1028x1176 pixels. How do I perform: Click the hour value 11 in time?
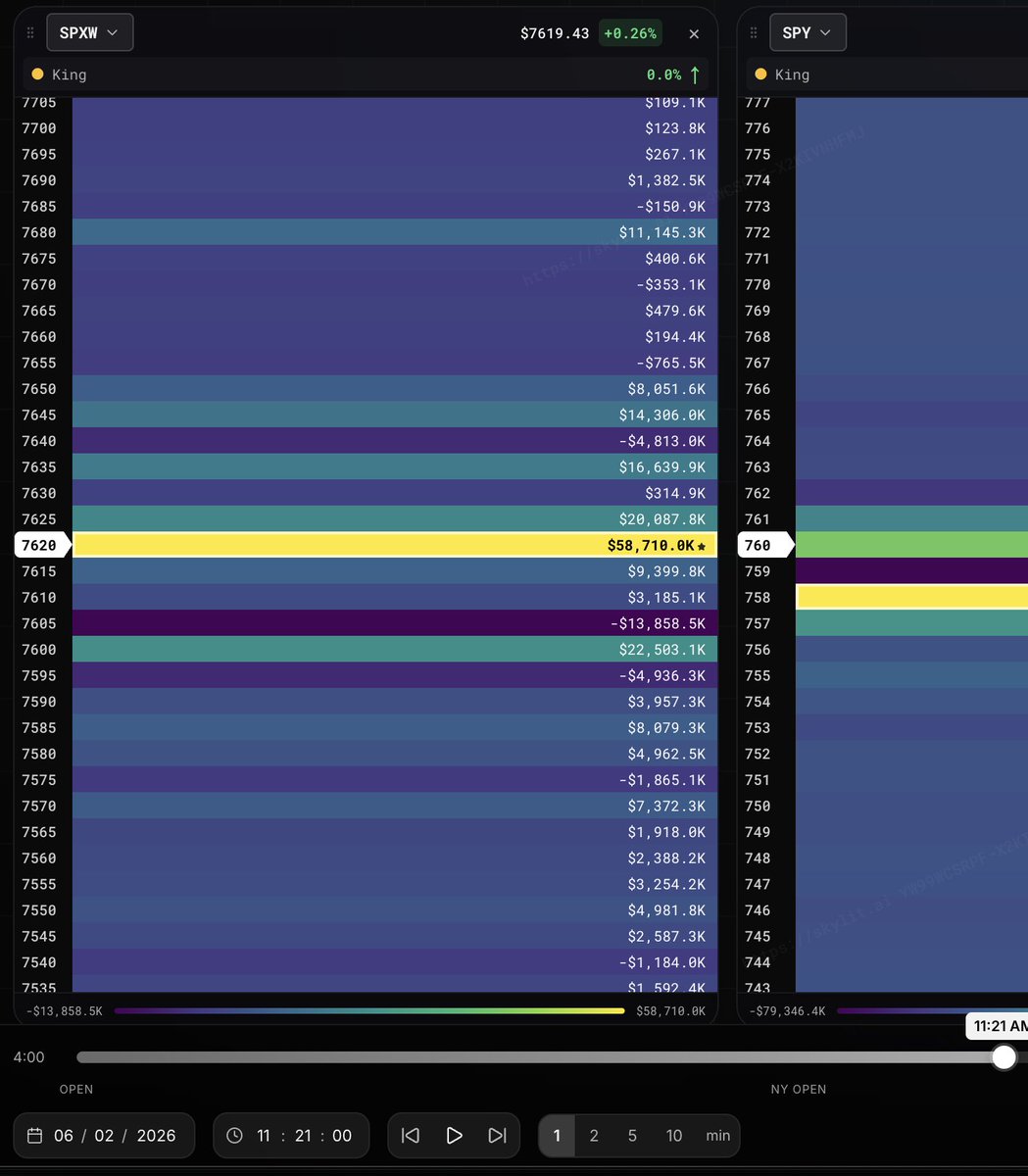(x=264, y=1135)
